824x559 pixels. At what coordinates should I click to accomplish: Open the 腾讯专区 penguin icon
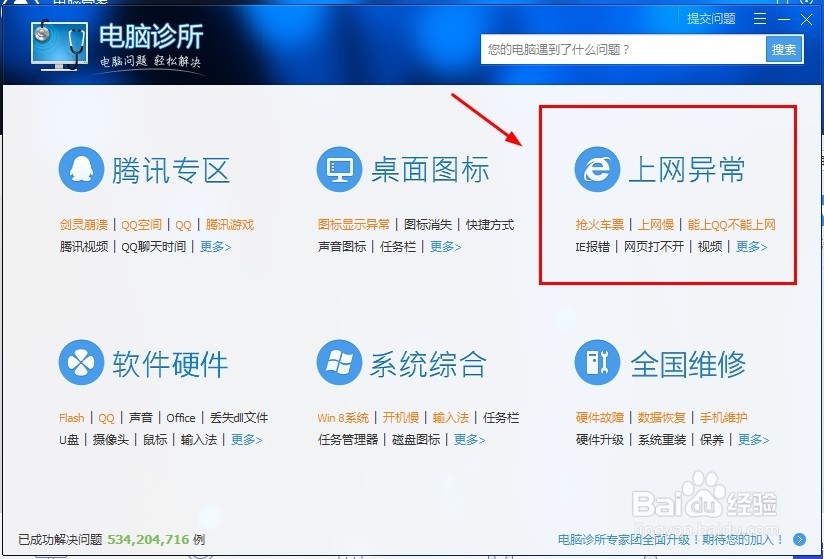81,169
